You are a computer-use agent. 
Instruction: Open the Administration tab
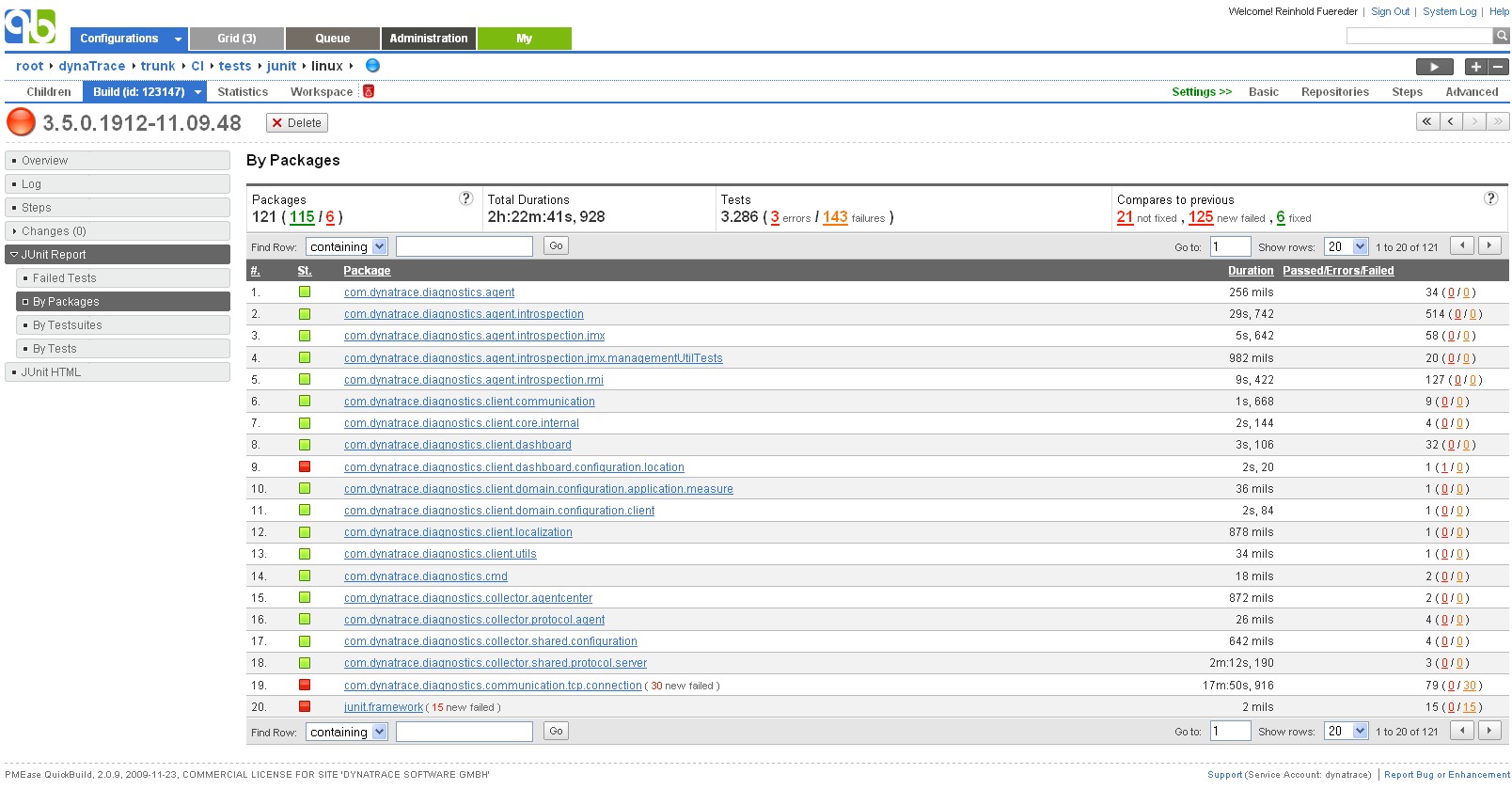428,39
